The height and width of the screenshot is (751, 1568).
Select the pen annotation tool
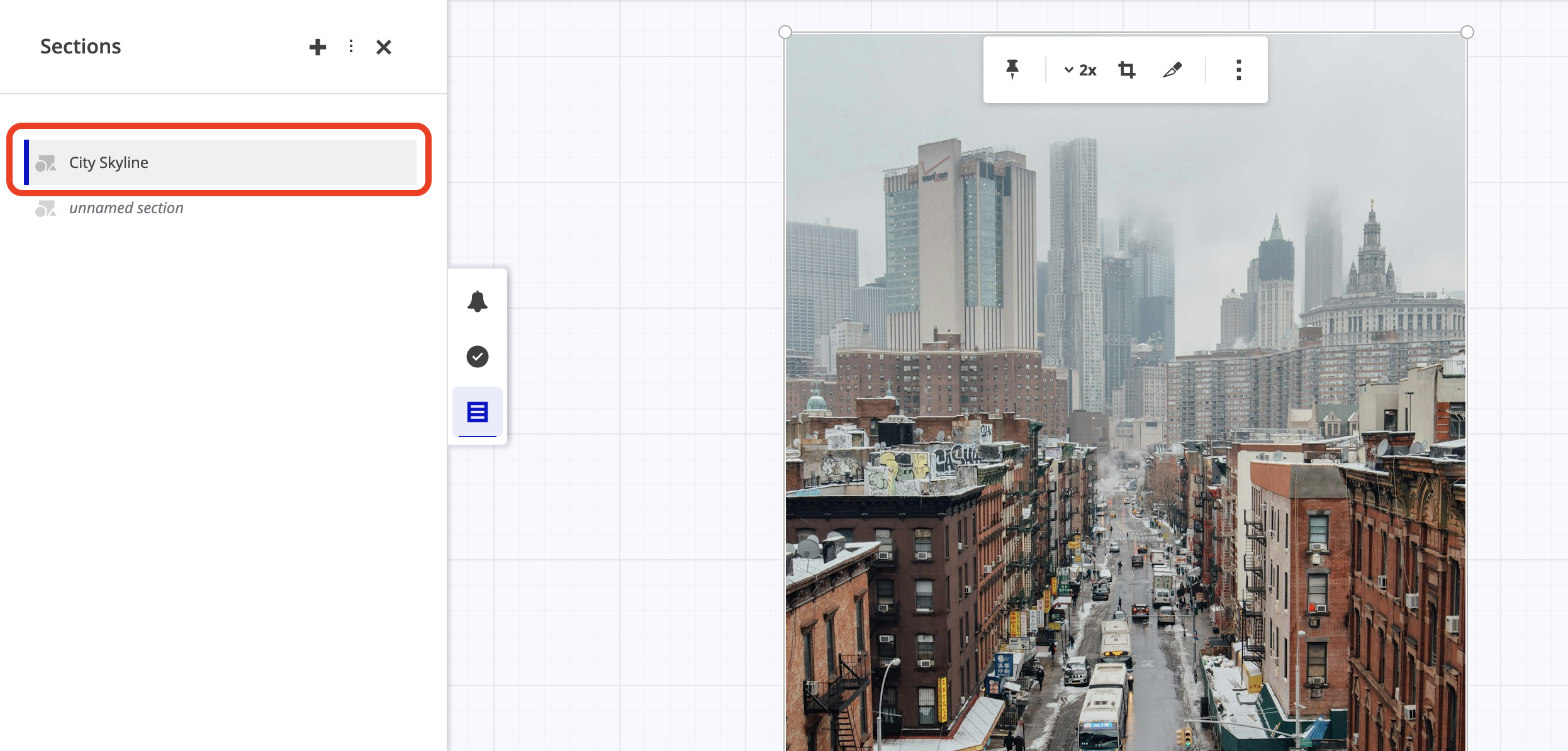[1173, 70]
